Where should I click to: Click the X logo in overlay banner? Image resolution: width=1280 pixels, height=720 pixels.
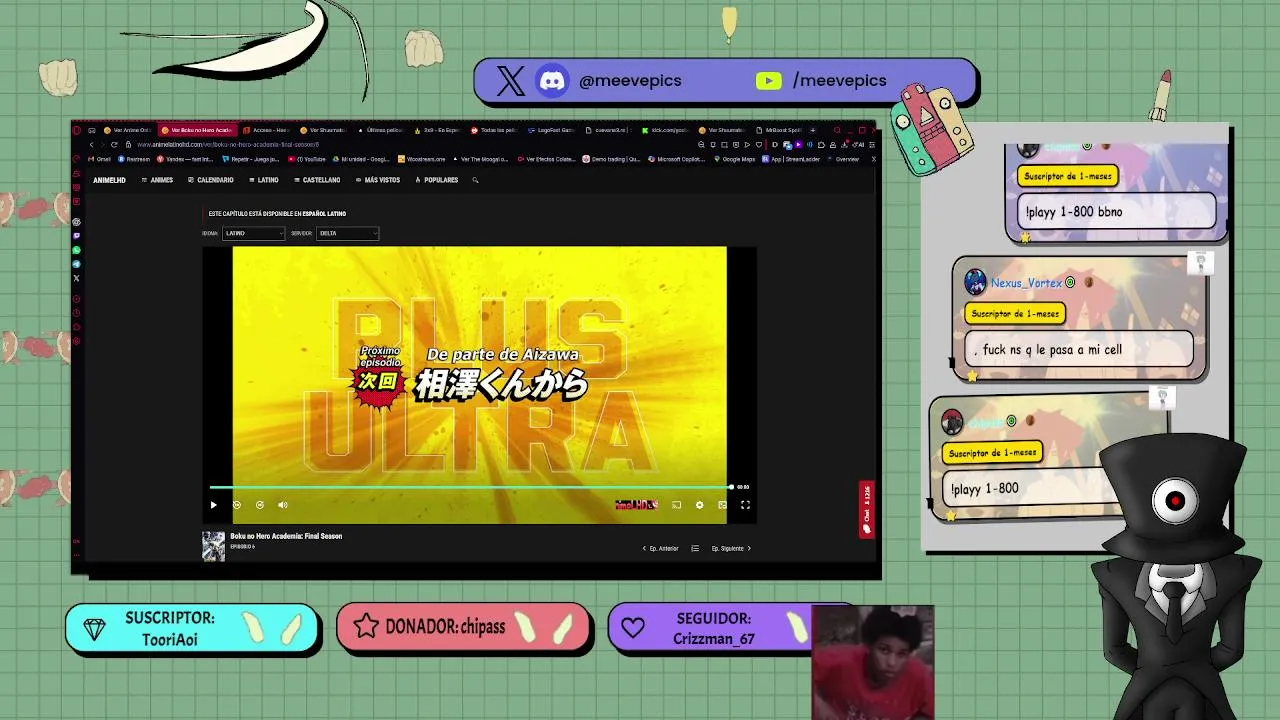[510, 81]
